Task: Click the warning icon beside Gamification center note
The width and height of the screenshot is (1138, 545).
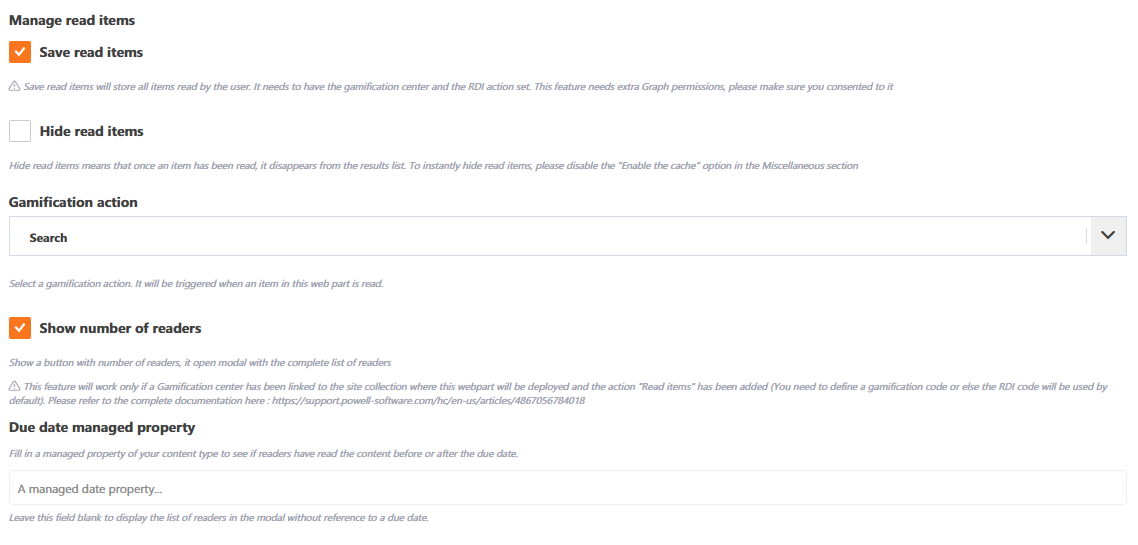Action: (x=15, y=387)
